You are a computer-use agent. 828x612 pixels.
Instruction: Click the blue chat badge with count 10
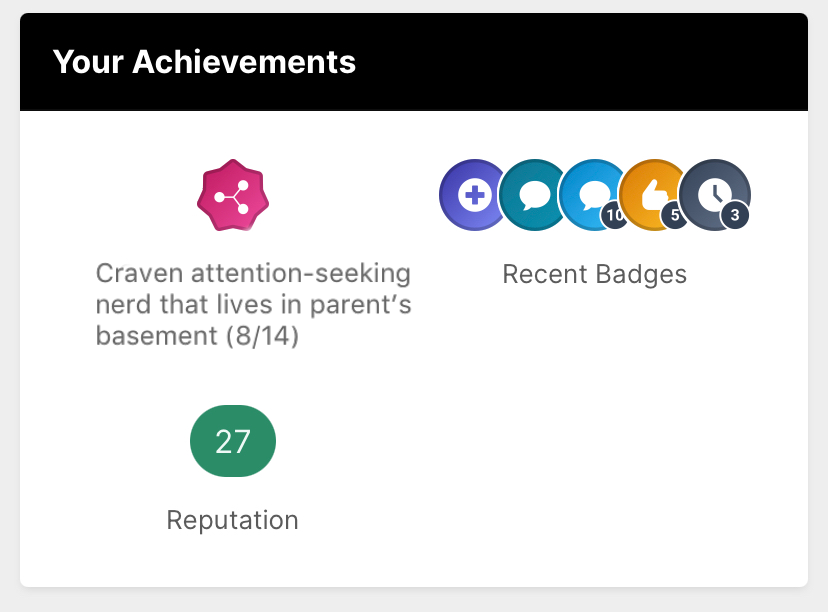[590, 193]
